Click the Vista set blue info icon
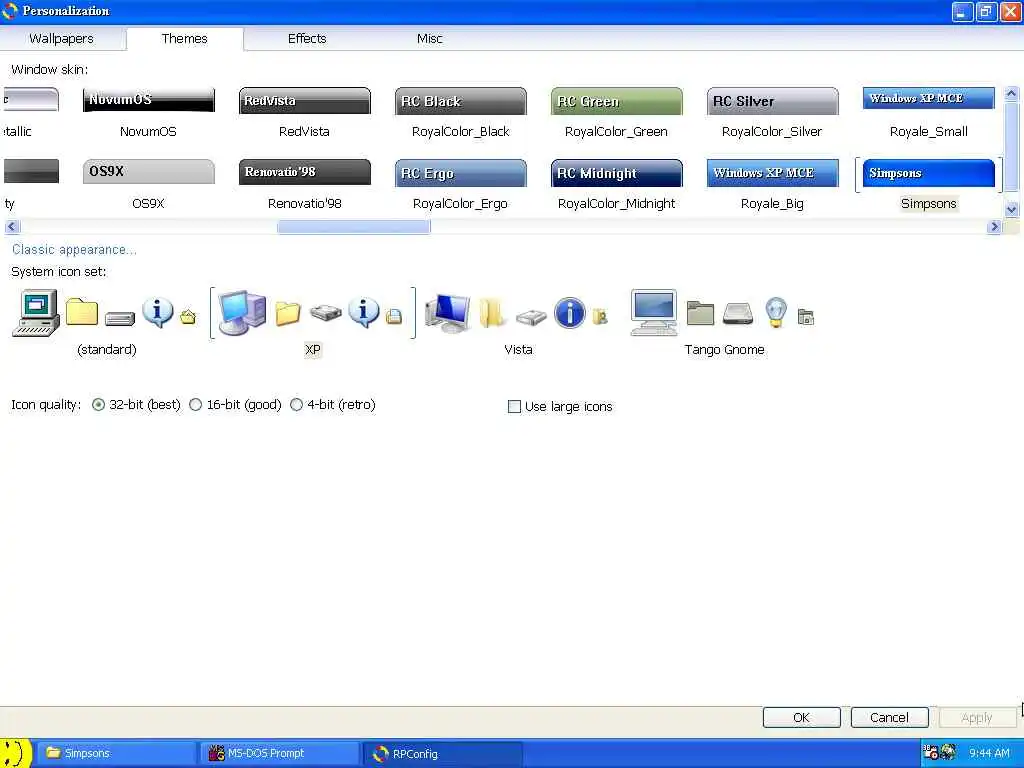The height and width of the screenshot is (768, 1024). point(569,313)
